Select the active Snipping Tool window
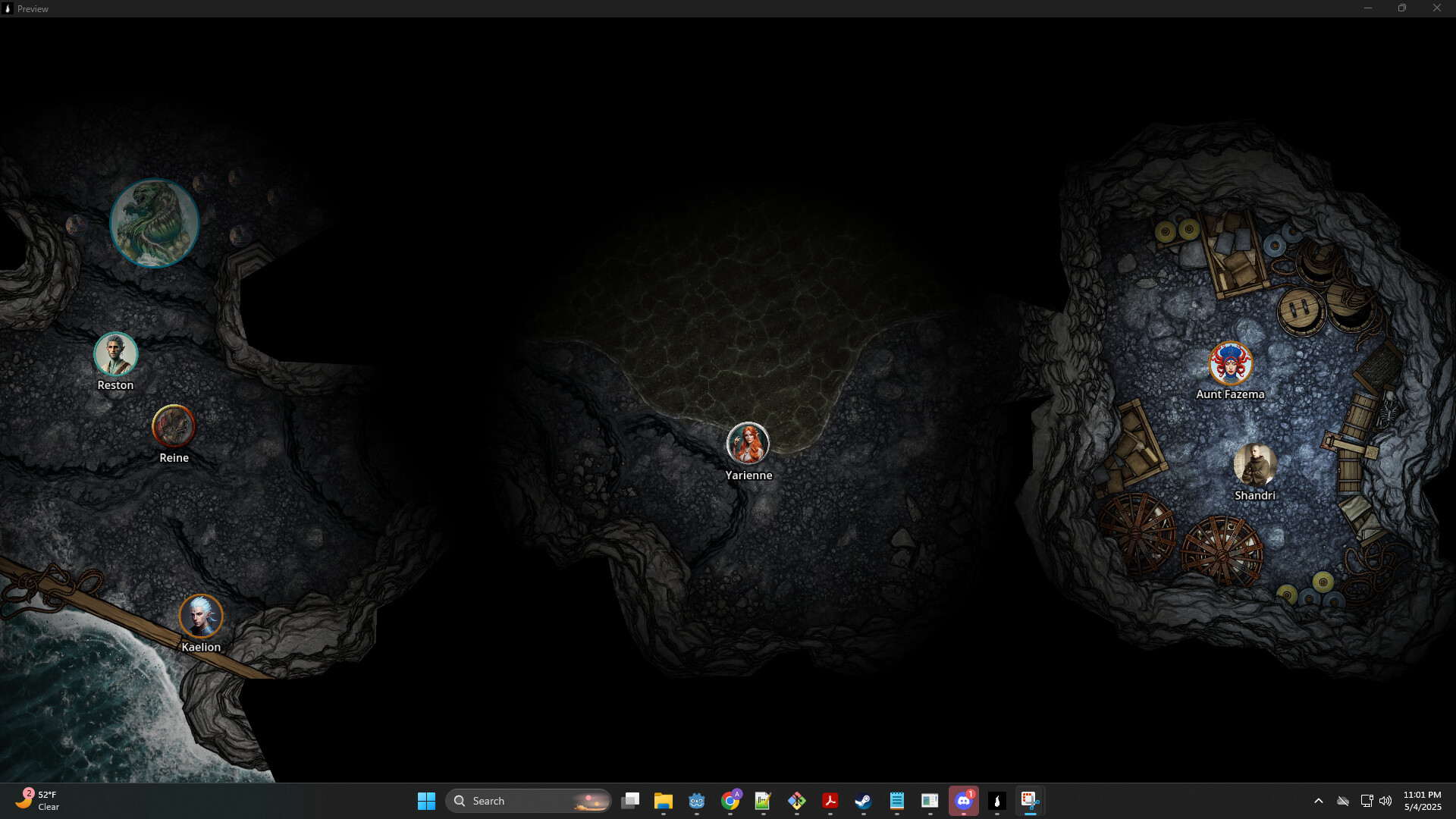The image size is (1456, 819). [x=1031, y=801]
